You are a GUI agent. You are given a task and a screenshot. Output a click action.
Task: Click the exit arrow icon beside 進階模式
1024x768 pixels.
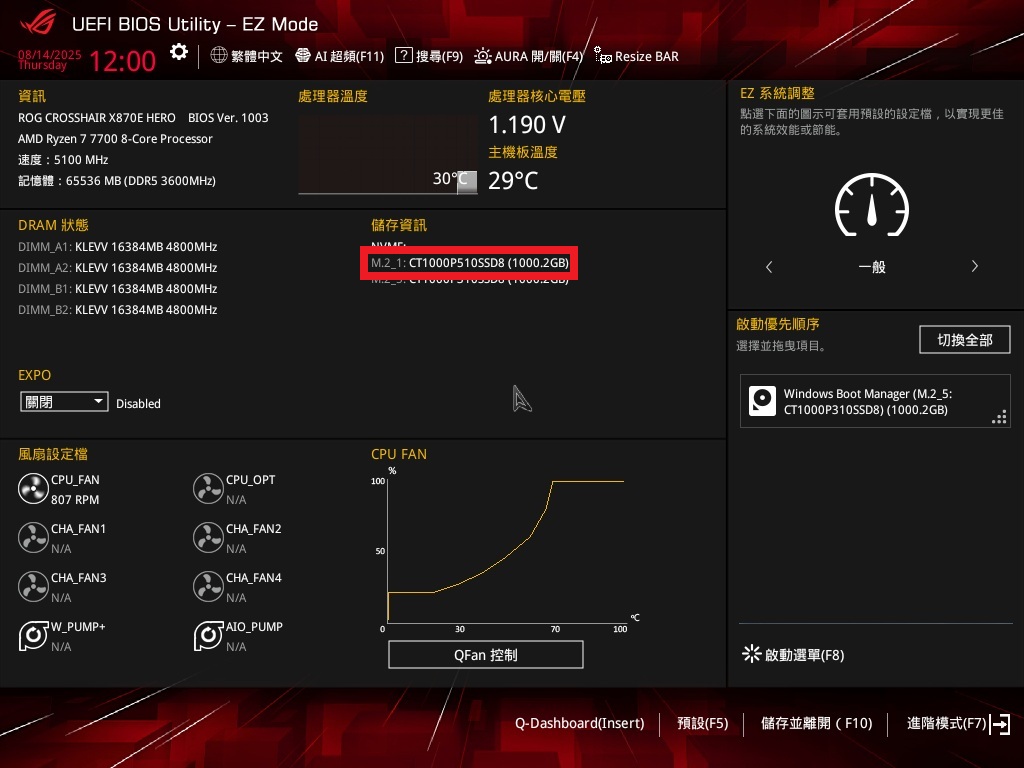pyautogui.click(x=1000, y=724)
